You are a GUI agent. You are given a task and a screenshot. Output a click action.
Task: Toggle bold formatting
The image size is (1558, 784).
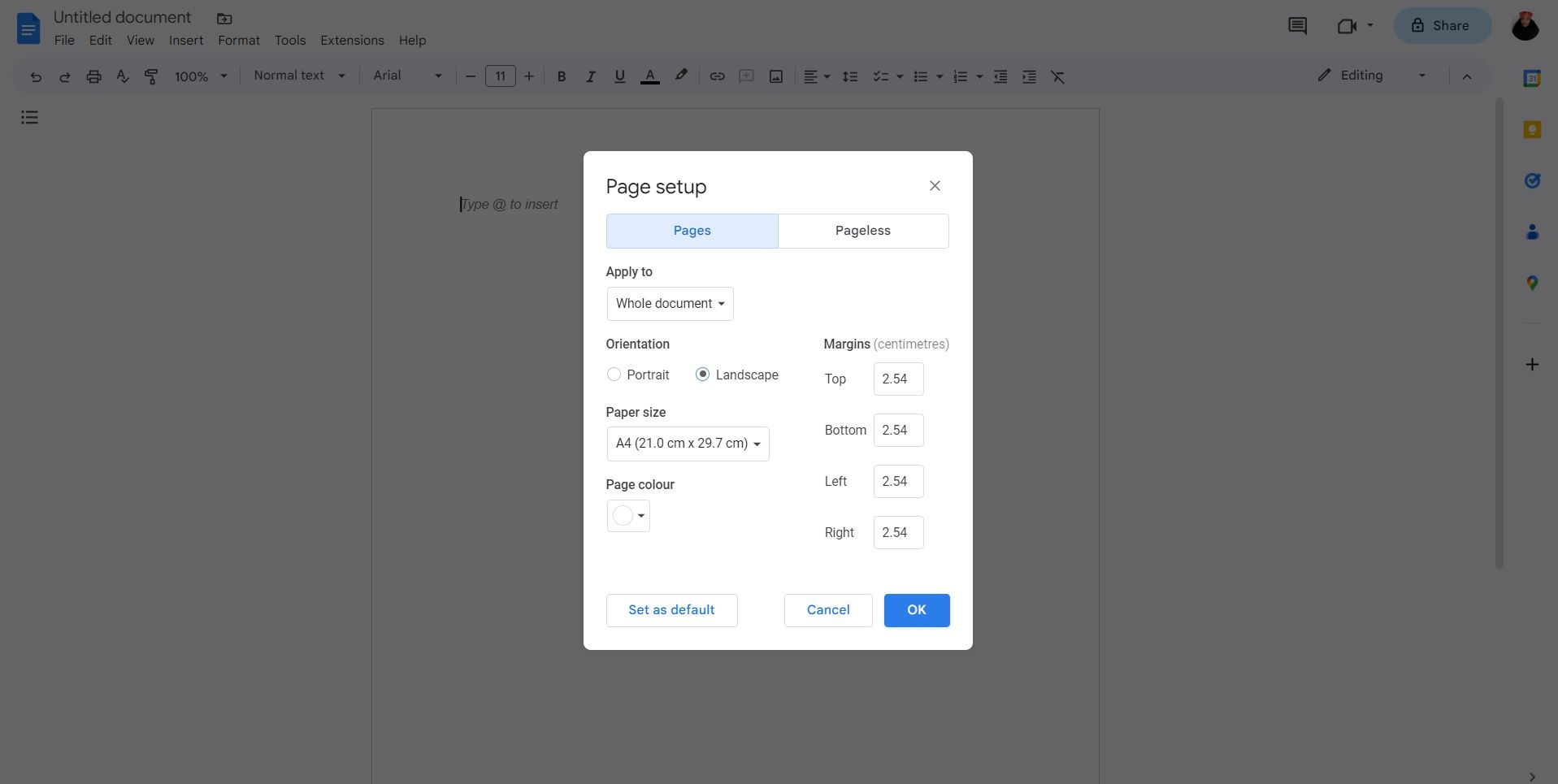[x=561, y=76]
